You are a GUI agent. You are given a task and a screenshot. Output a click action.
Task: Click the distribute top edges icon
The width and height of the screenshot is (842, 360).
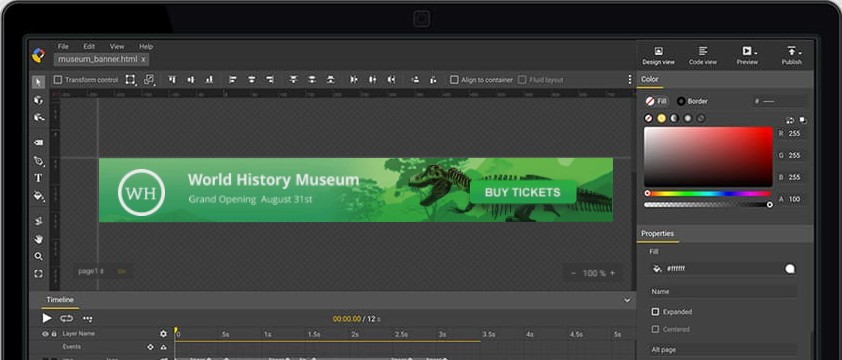pos(293,80)
